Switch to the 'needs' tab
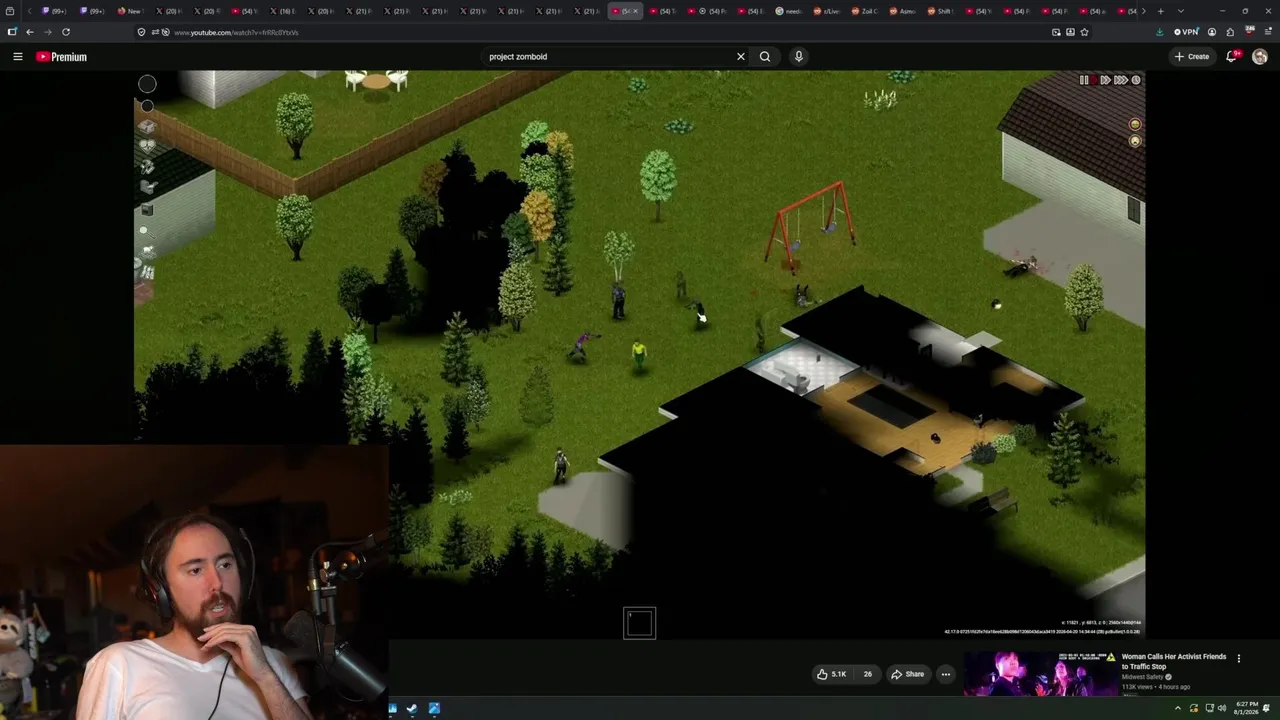Screen dimensions: 1280x720 point(790,11)
